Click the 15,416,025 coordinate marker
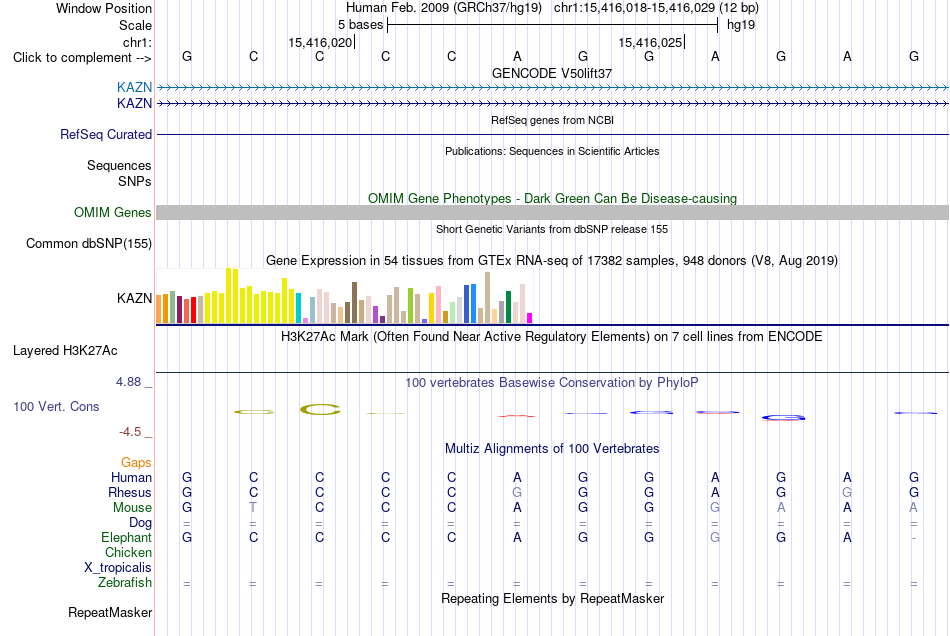950x636 pixels. tap(650, 42)
